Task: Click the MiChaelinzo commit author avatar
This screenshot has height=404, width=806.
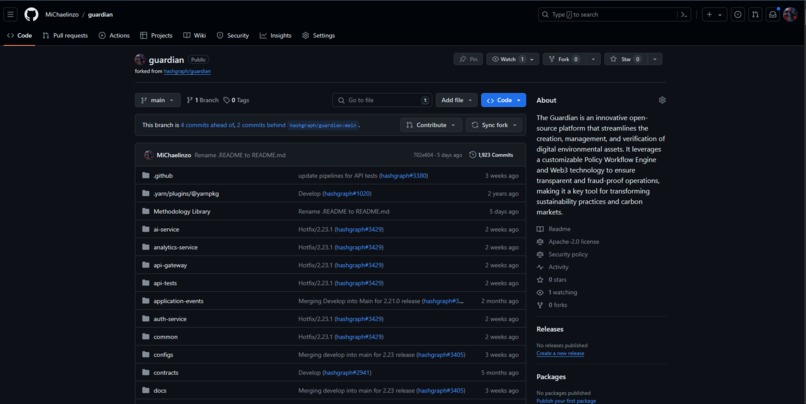Action: click(149, 155)
